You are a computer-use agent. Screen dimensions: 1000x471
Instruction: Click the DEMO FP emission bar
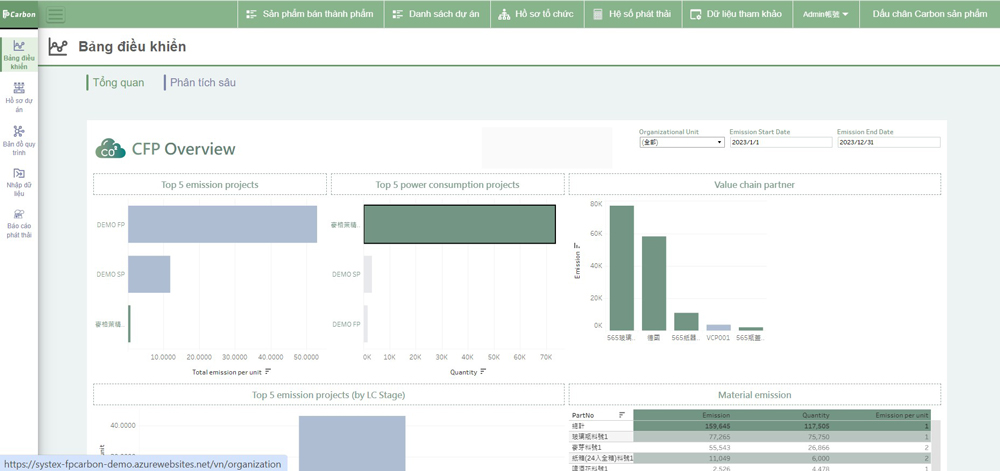222,225
